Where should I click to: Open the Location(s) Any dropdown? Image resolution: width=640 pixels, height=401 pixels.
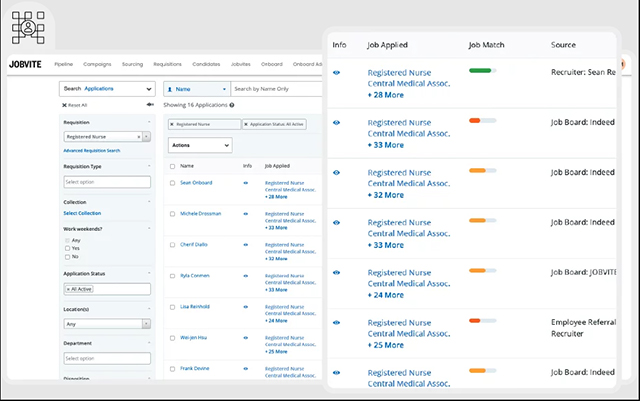click(107, 324)
